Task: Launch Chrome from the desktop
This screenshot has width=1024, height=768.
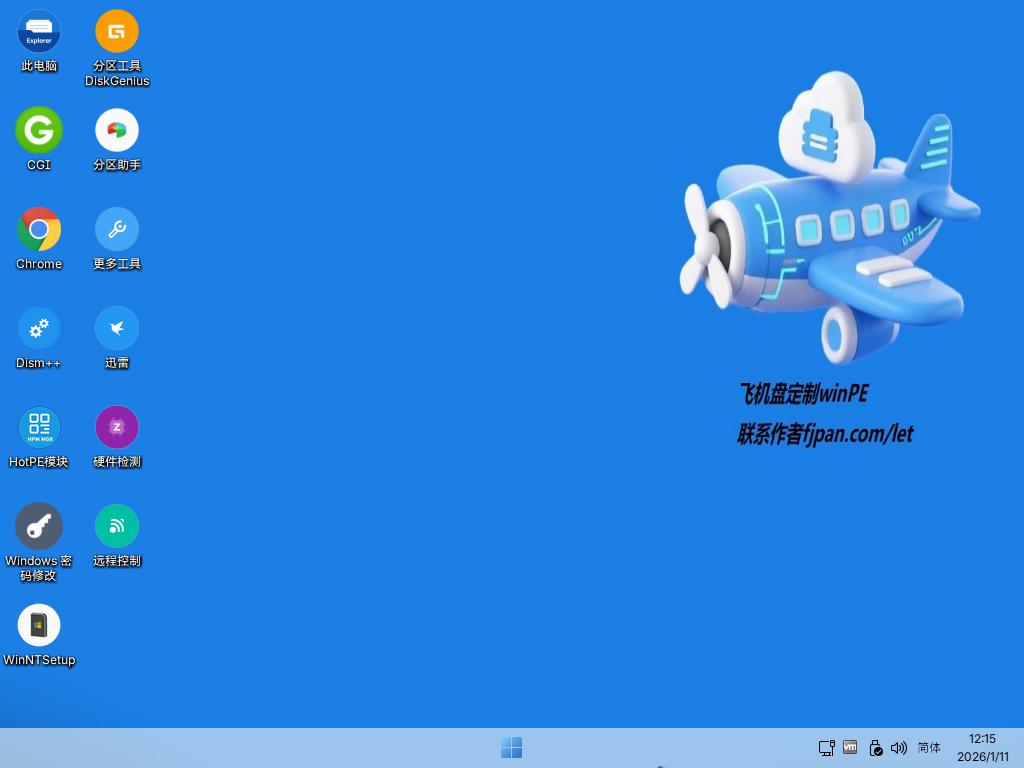Action: coord(39,229)
